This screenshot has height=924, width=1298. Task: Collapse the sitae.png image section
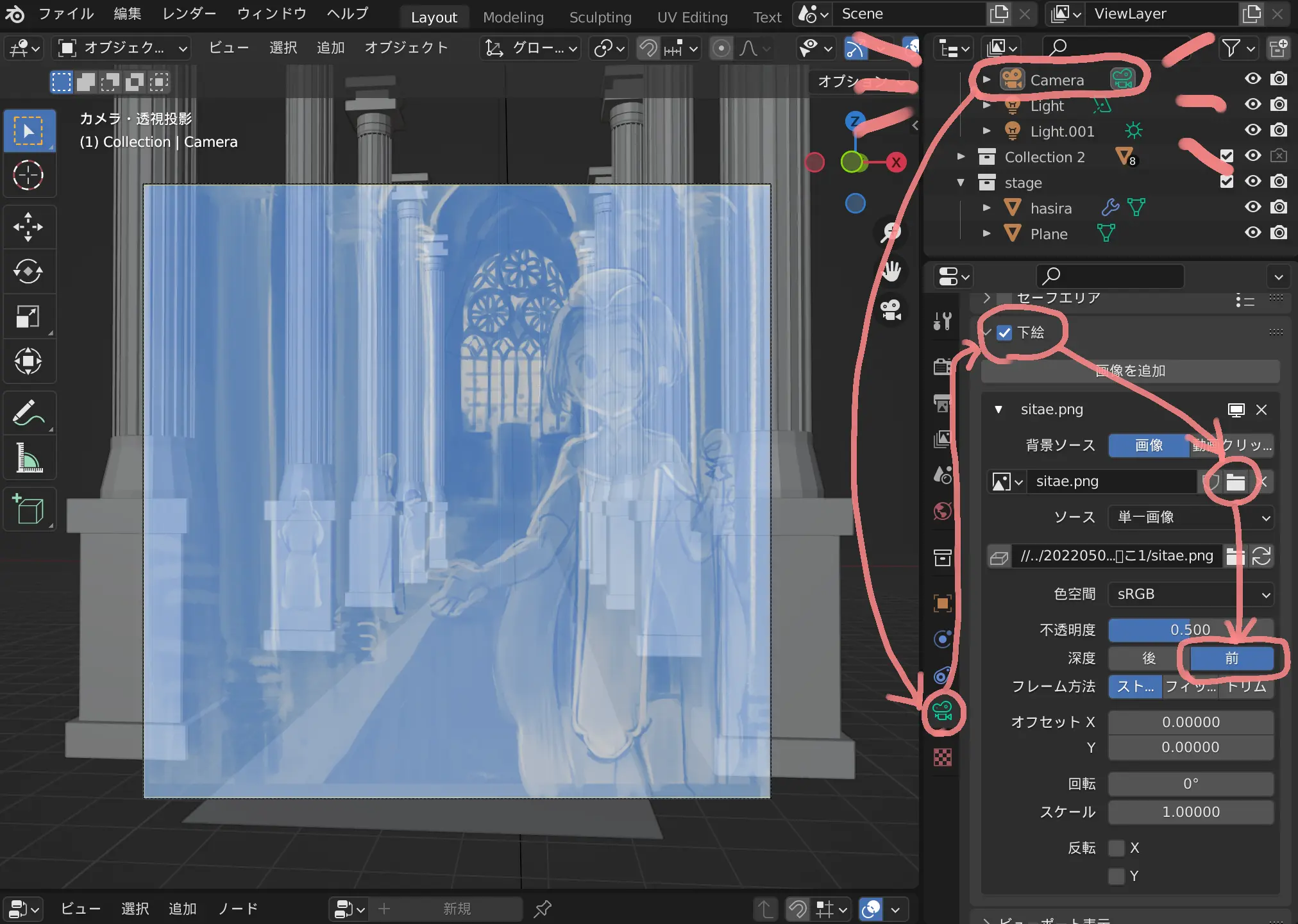(999, 409)
